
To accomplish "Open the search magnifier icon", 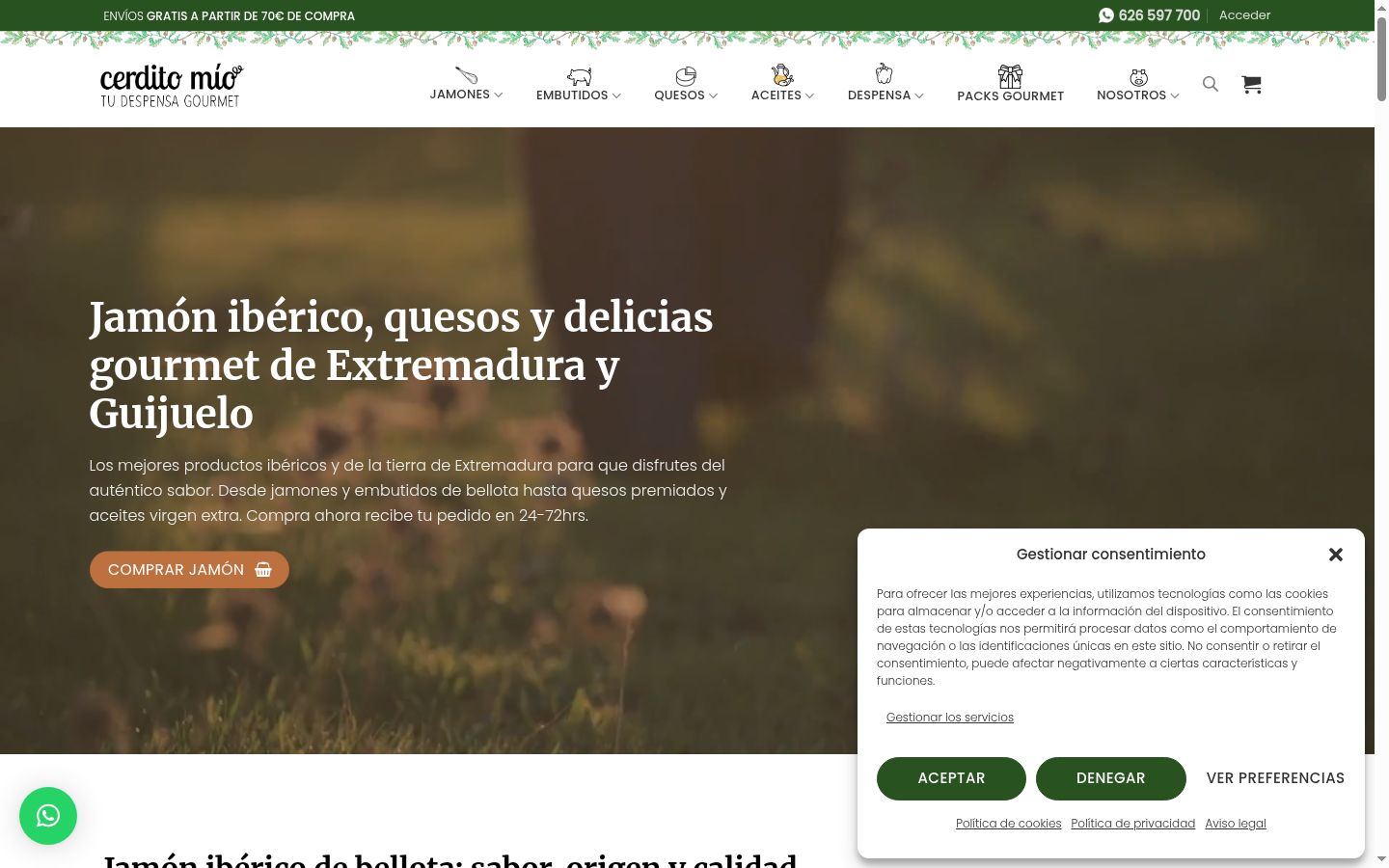I will pos(1211,84).
